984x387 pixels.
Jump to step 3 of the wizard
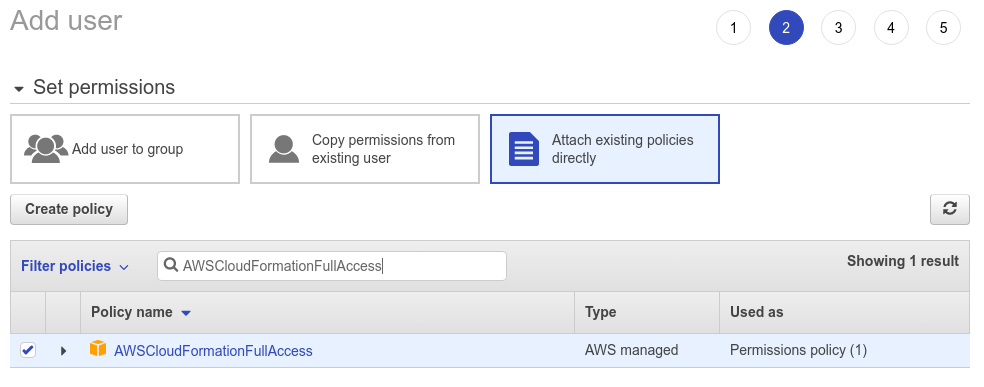(838, 28)
